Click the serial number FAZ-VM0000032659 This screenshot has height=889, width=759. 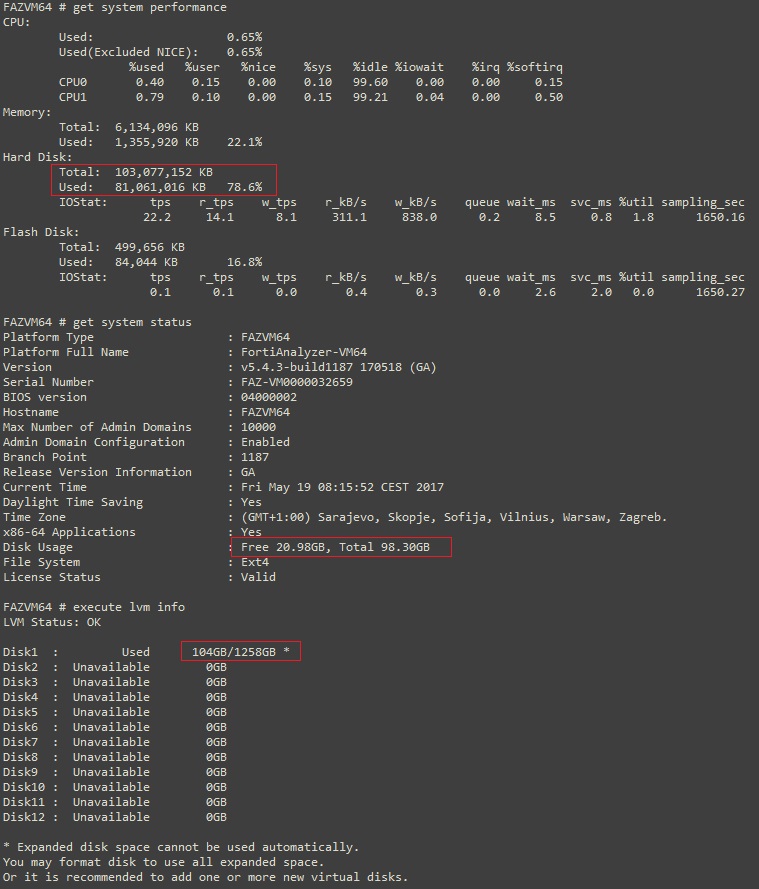click(297, 382)
